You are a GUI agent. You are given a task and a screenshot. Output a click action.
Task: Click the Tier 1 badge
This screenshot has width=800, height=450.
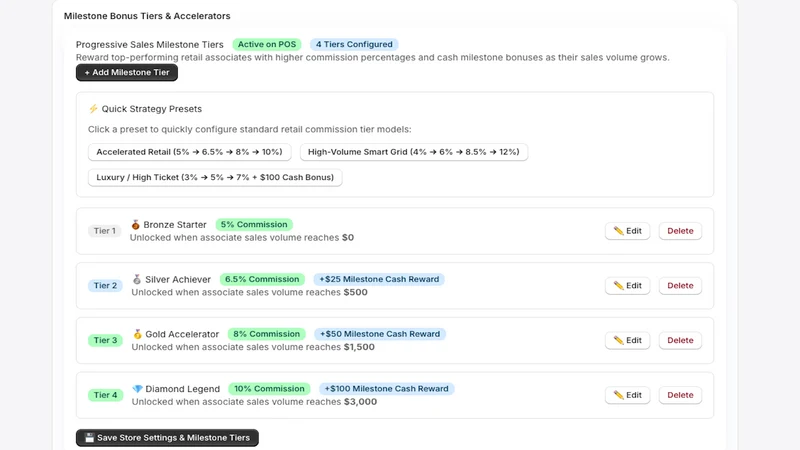coord(105,231)
